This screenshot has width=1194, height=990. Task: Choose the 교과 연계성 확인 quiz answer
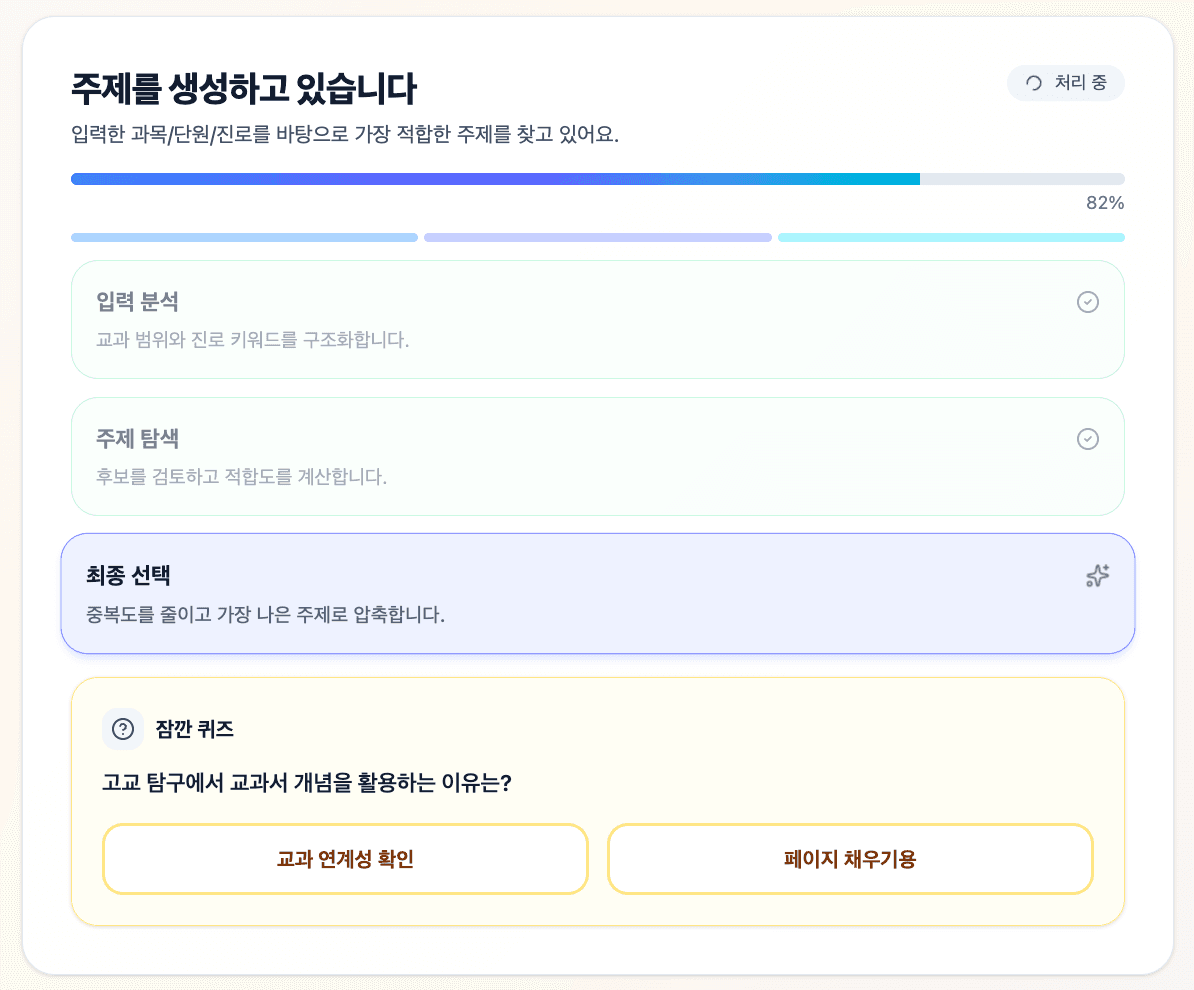pyautogui.click(x=345, y=859)
